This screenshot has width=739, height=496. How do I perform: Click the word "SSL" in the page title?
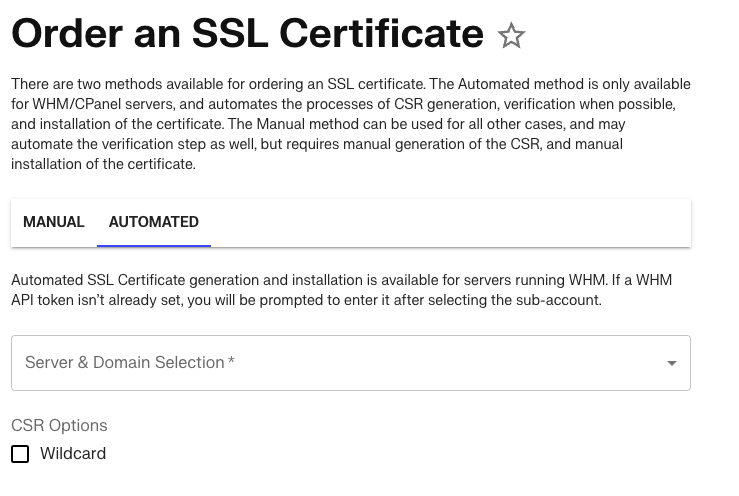[x=229, y=34]
